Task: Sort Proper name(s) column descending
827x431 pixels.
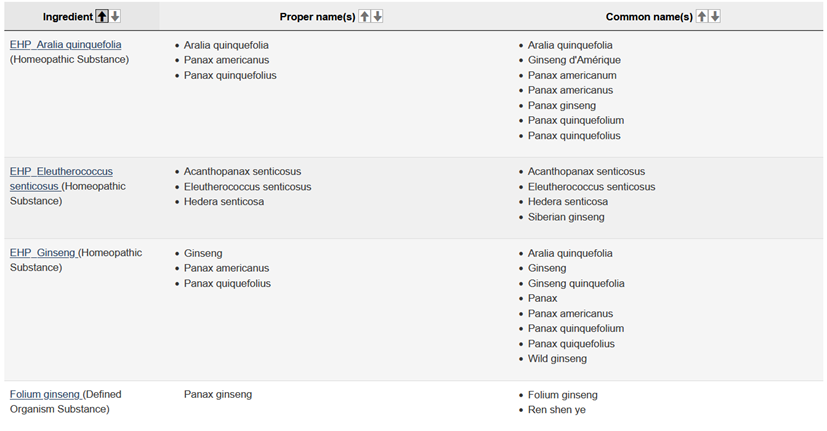Action: coord(378,16)
